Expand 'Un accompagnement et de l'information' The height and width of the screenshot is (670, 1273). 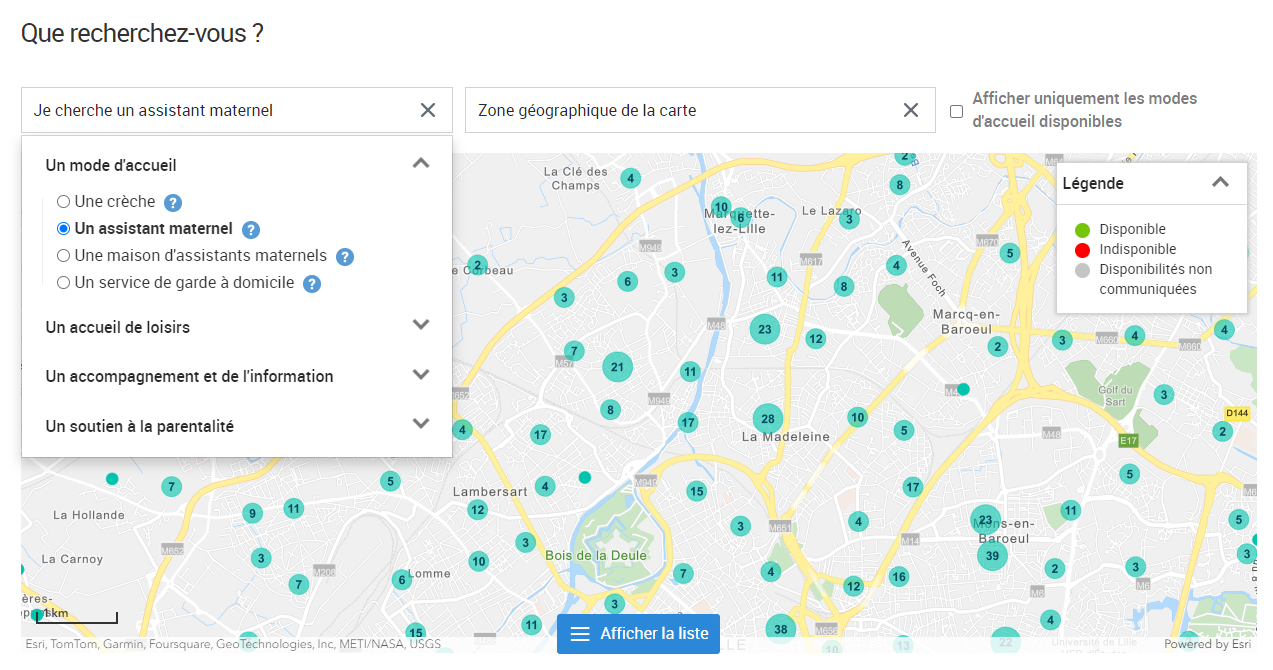(421, 375)
